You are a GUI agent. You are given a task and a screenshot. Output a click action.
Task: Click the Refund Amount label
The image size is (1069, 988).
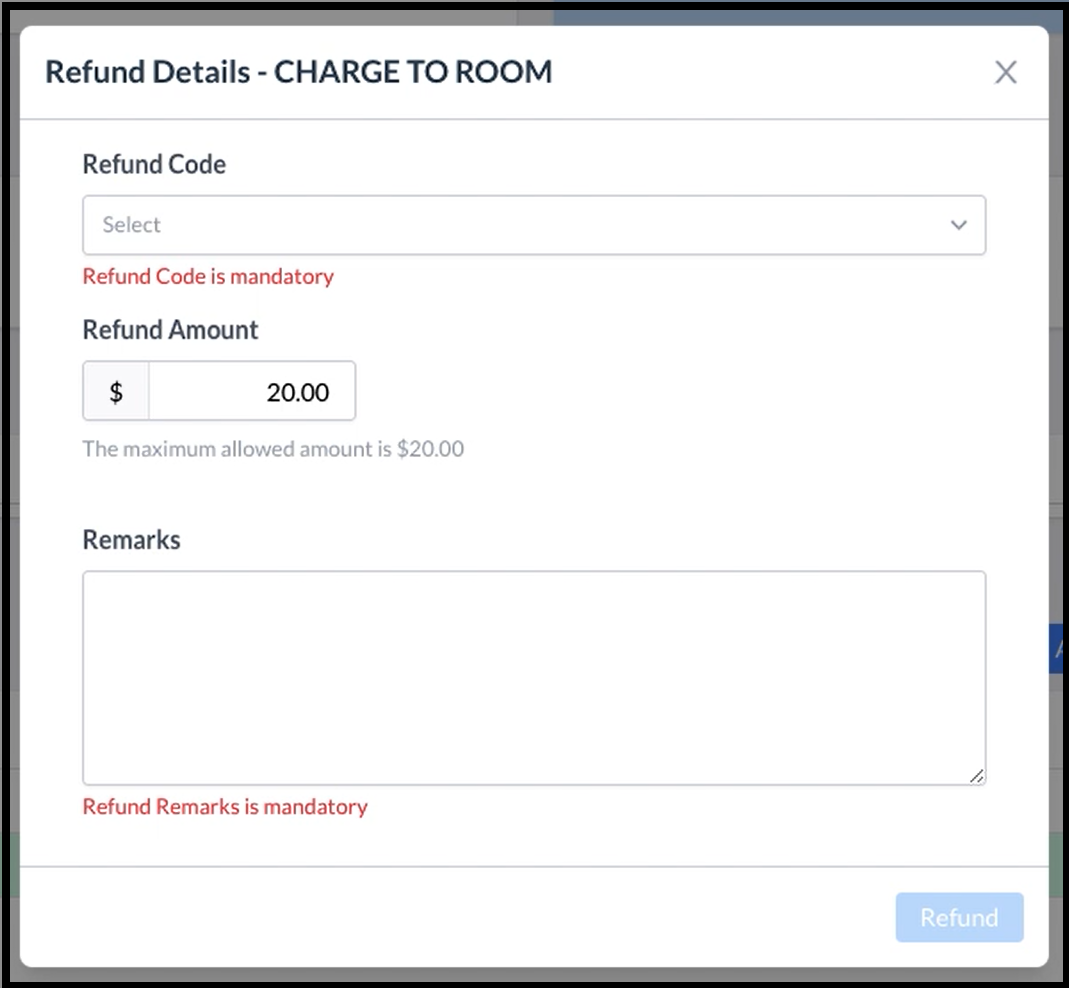pos(170,330)
